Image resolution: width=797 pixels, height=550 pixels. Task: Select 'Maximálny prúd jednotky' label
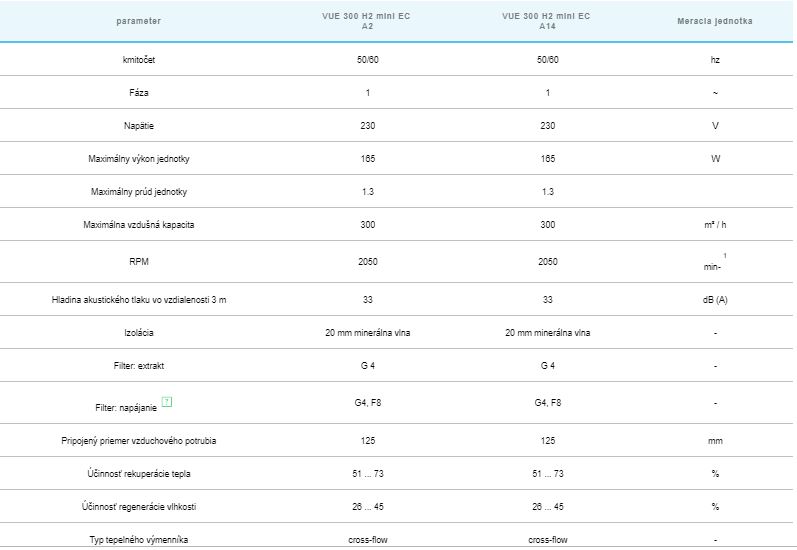pyautogui.click(x=138, y=192)
